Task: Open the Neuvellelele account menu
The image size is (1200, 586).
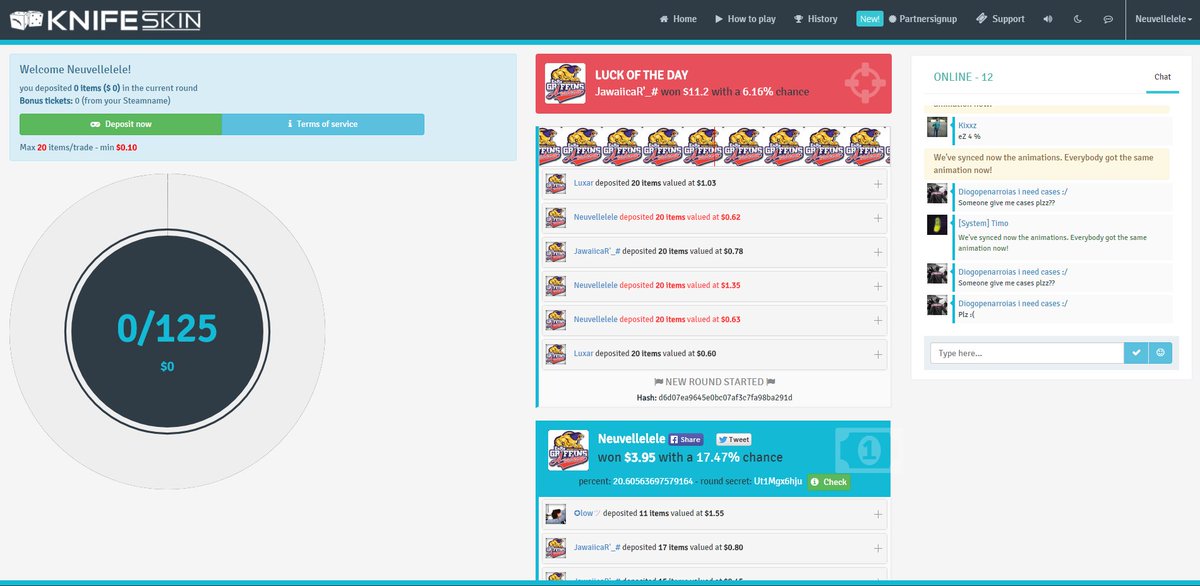Action: click(x=1161, y=19)
